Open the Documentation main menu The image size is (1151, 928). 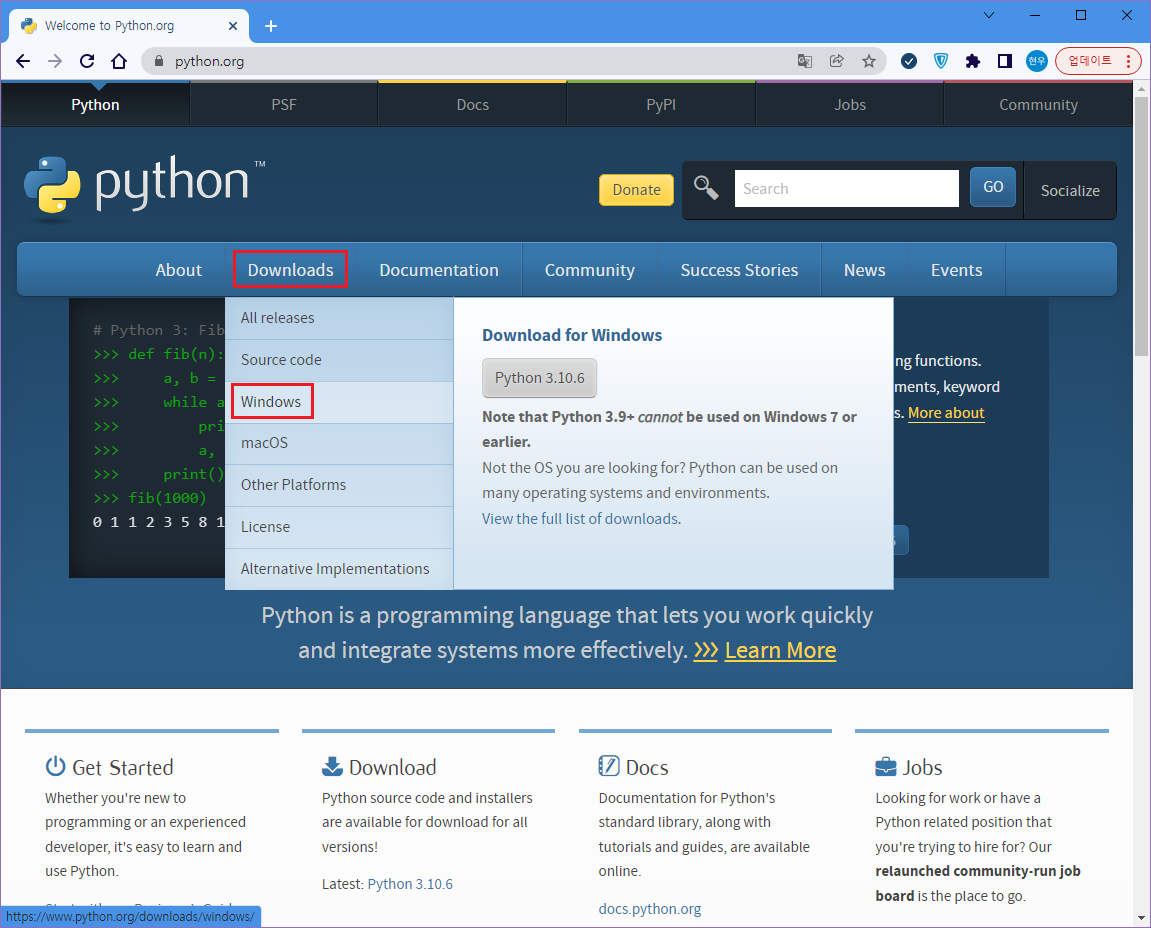[439, 269]
